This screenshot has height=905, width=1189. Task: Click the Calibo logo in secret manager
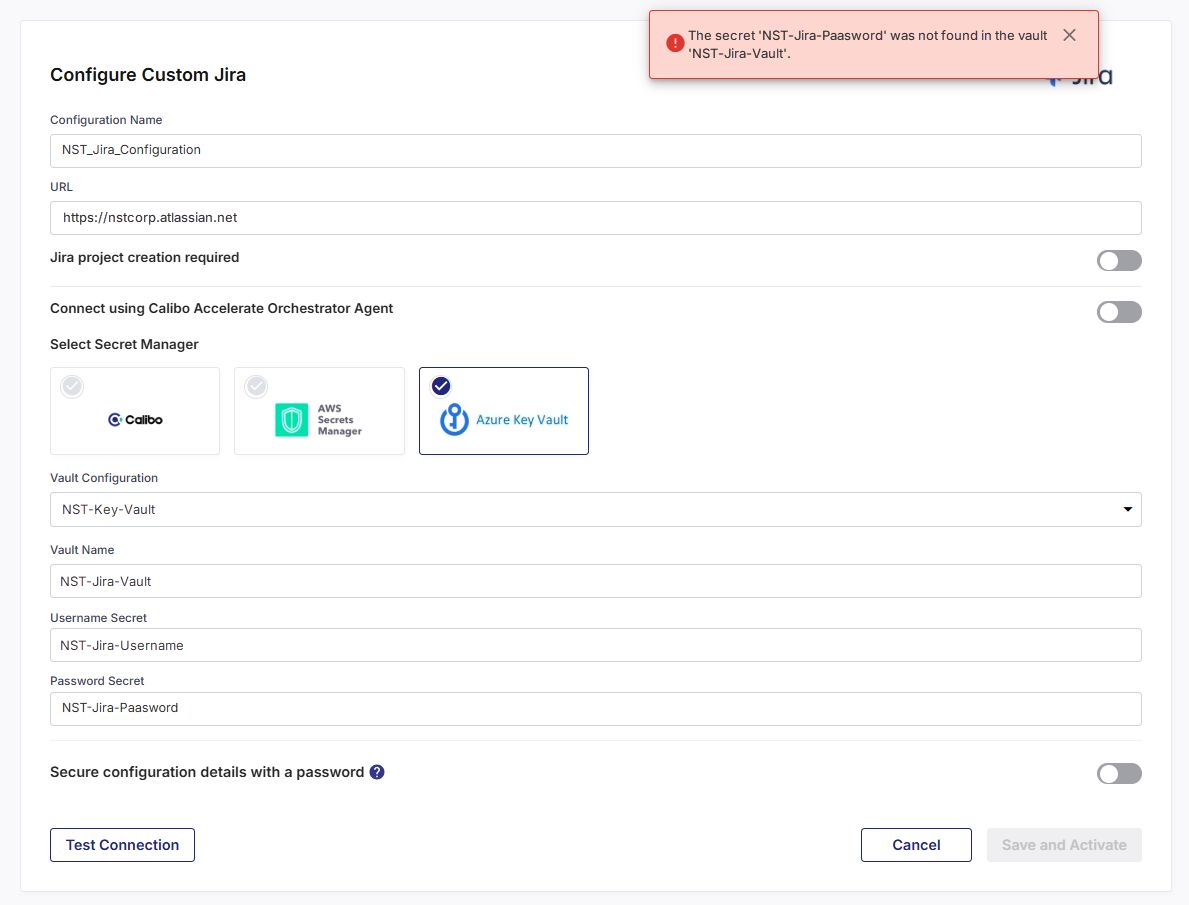pyautogui.click(x=135, y=420)
